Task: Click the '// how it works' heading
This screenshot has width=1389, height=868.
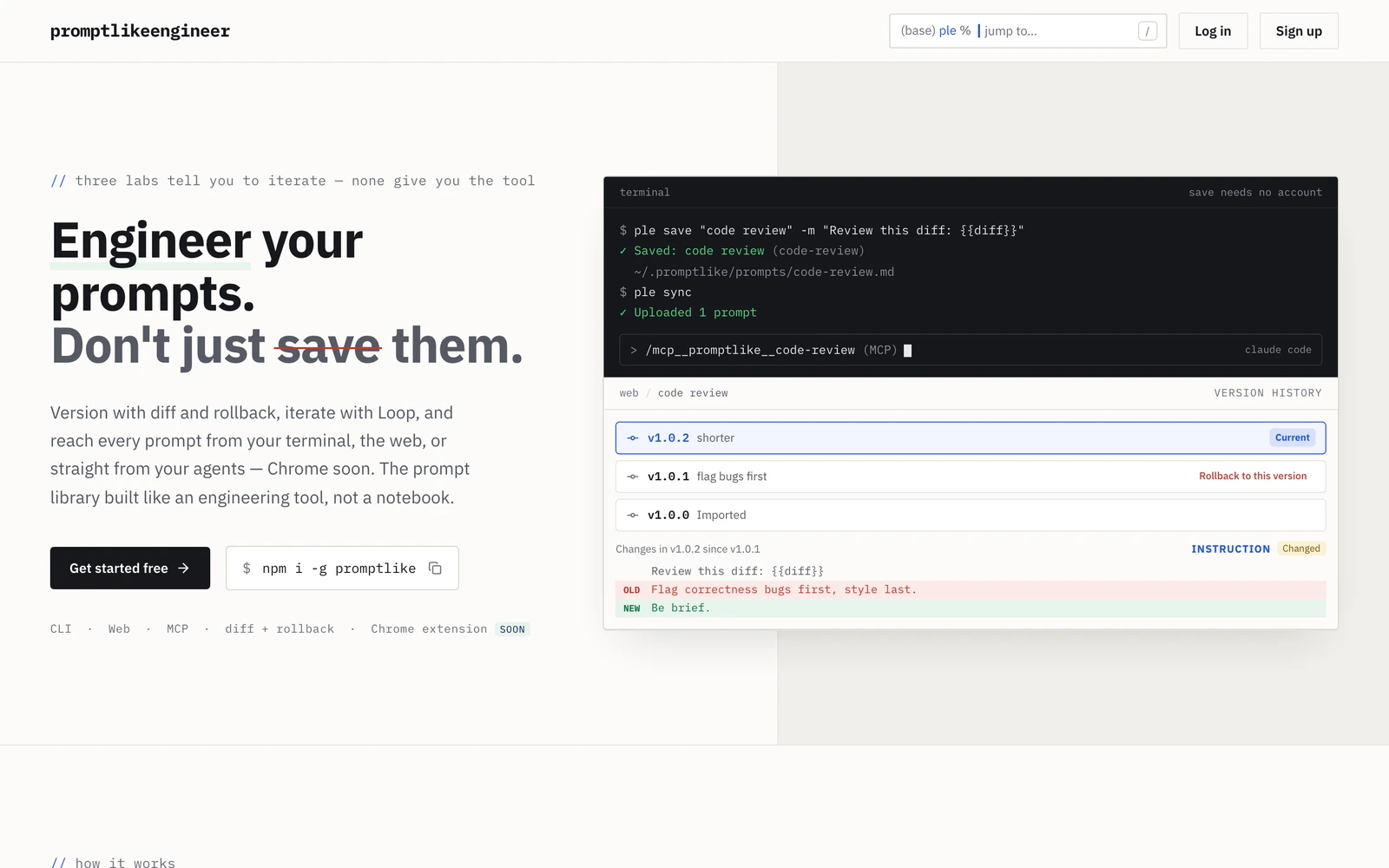Action: coord(113,862)
